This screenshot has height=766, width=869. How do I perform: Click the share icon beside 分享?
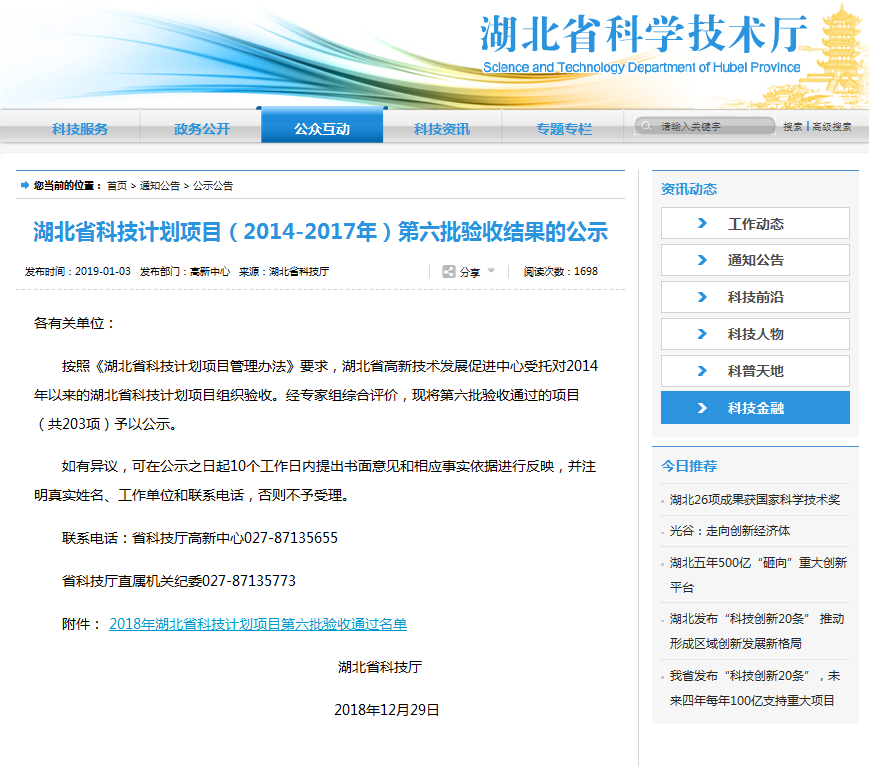[449, 271]
